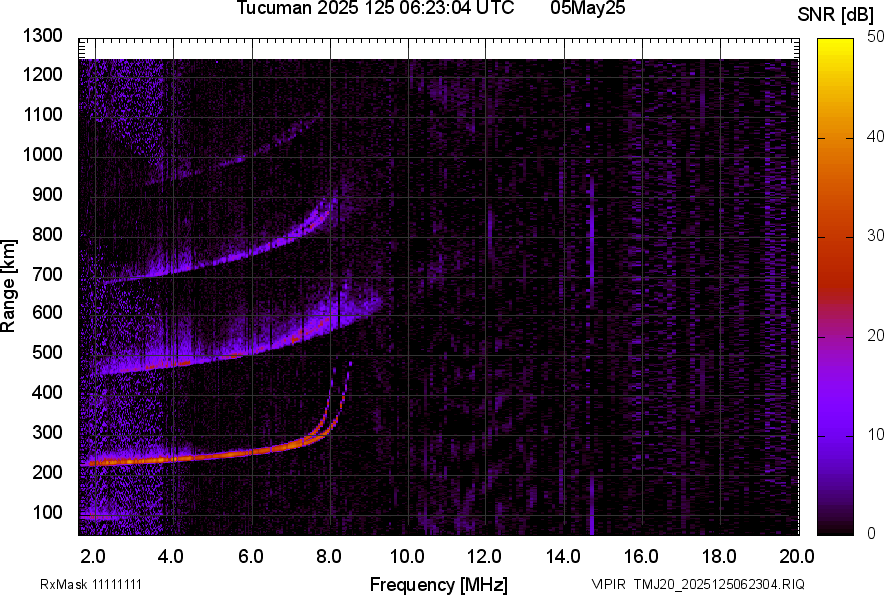
Task: Click the frequency axis tick '14.0'
Action: point(563,557)
